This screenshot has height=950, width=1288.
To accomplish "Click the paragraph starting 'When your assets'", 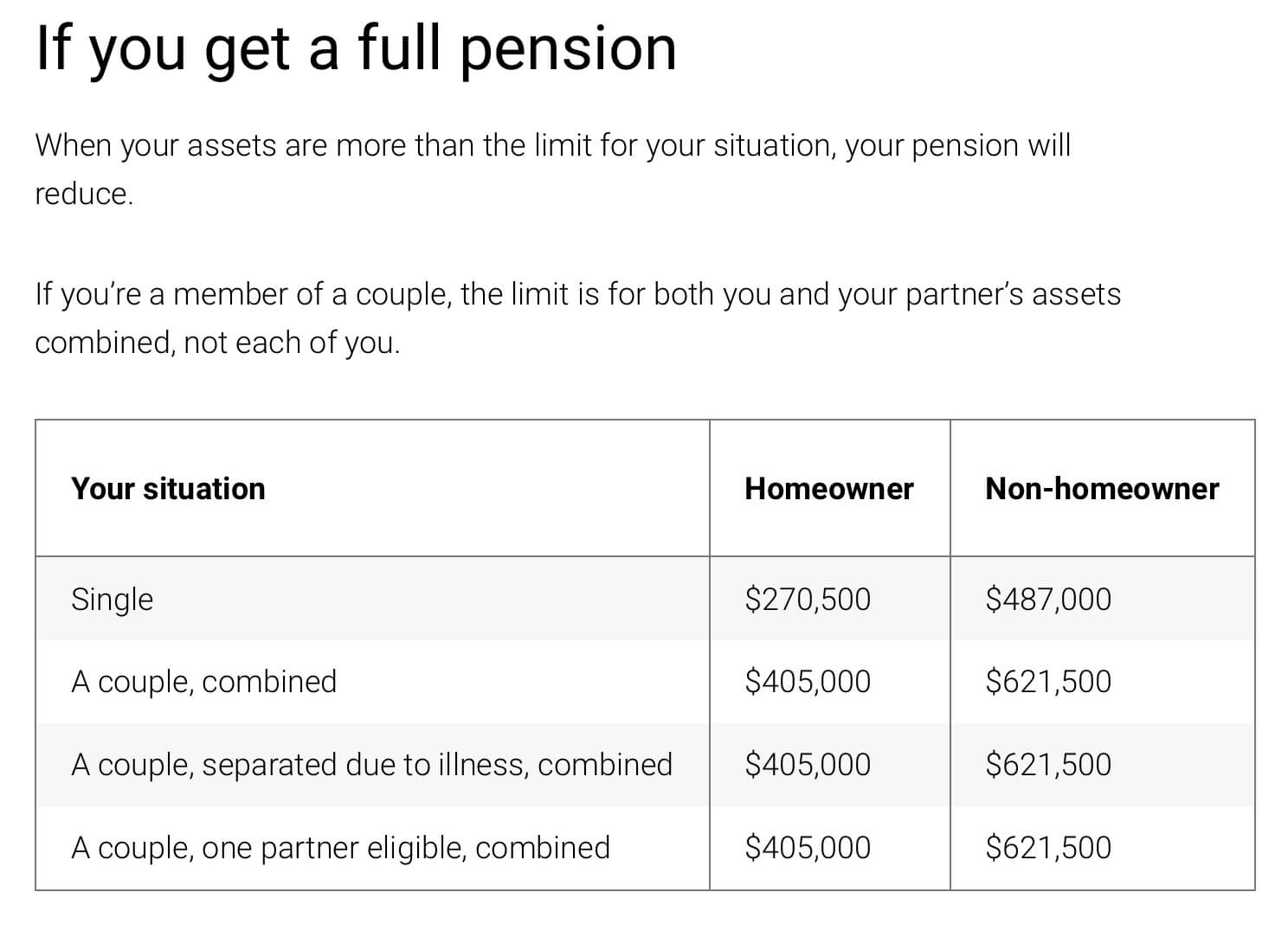I will [553, 170].
